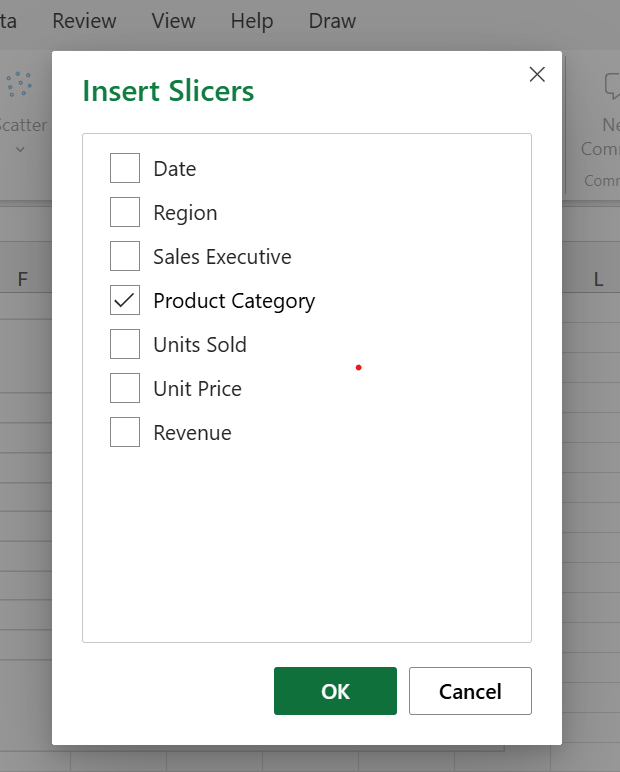Image resolution: width=620 pixels, height=772 pixels.
Task: Click the Scatter chart icon
Action: point(20,86)
